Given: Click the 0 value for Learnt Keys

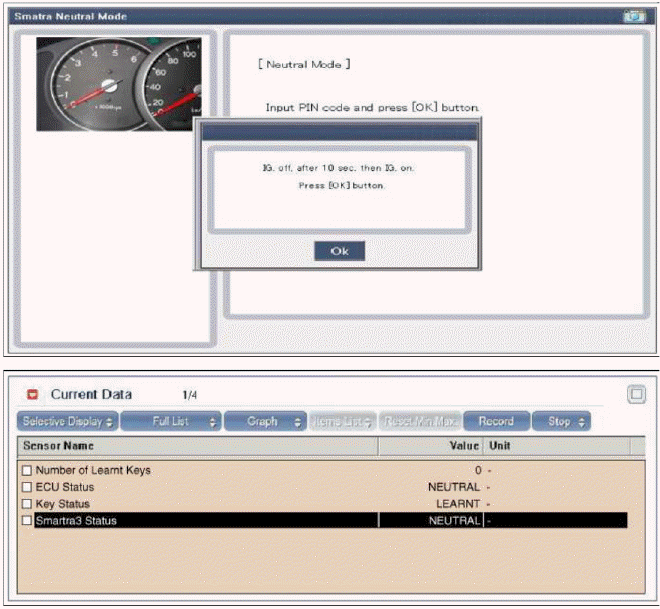Looking at the screenshot, I should [x=478, y=470].
